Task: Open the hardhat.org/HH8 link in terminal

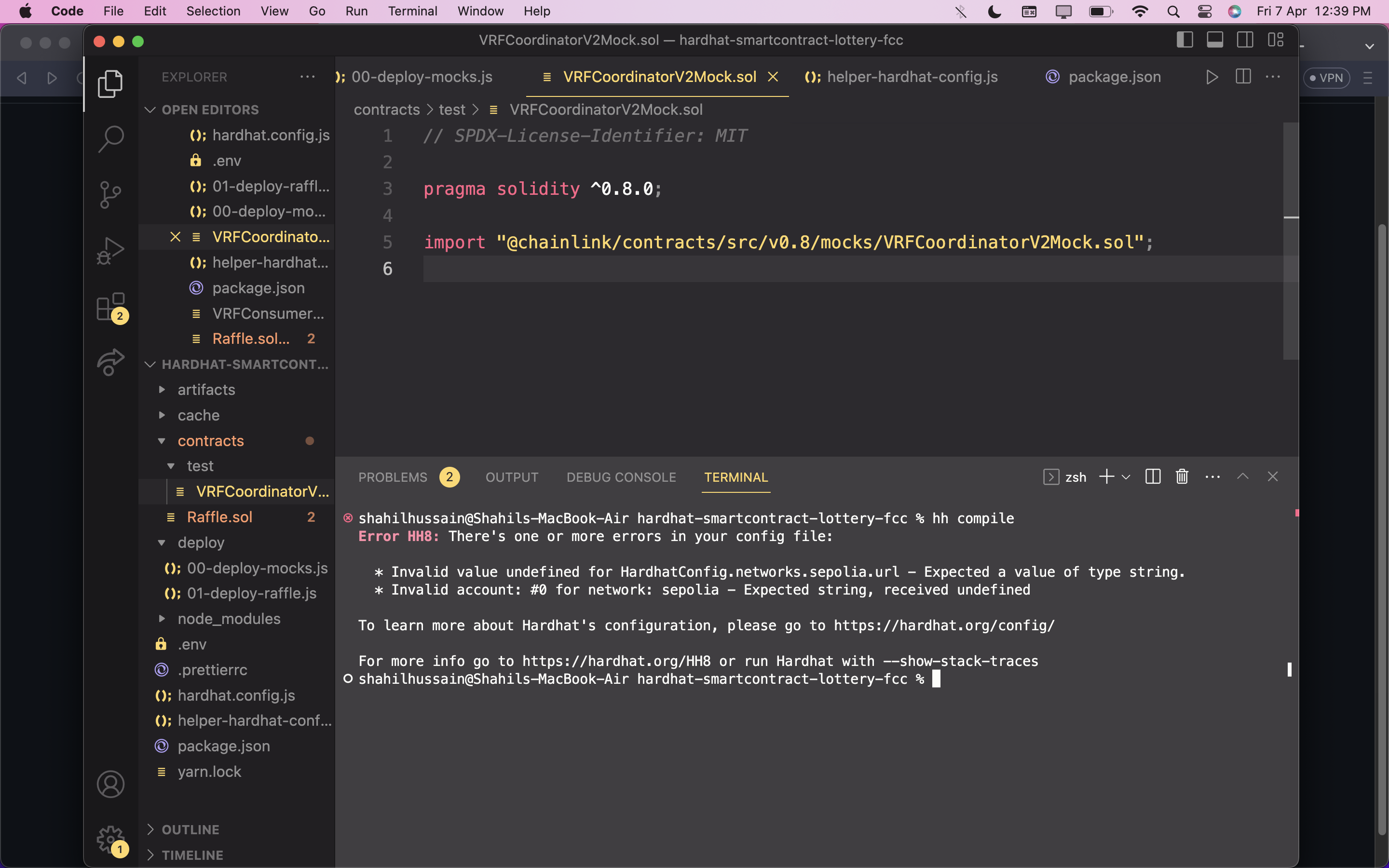Action: pyautogui.click(x=616, y=661)
